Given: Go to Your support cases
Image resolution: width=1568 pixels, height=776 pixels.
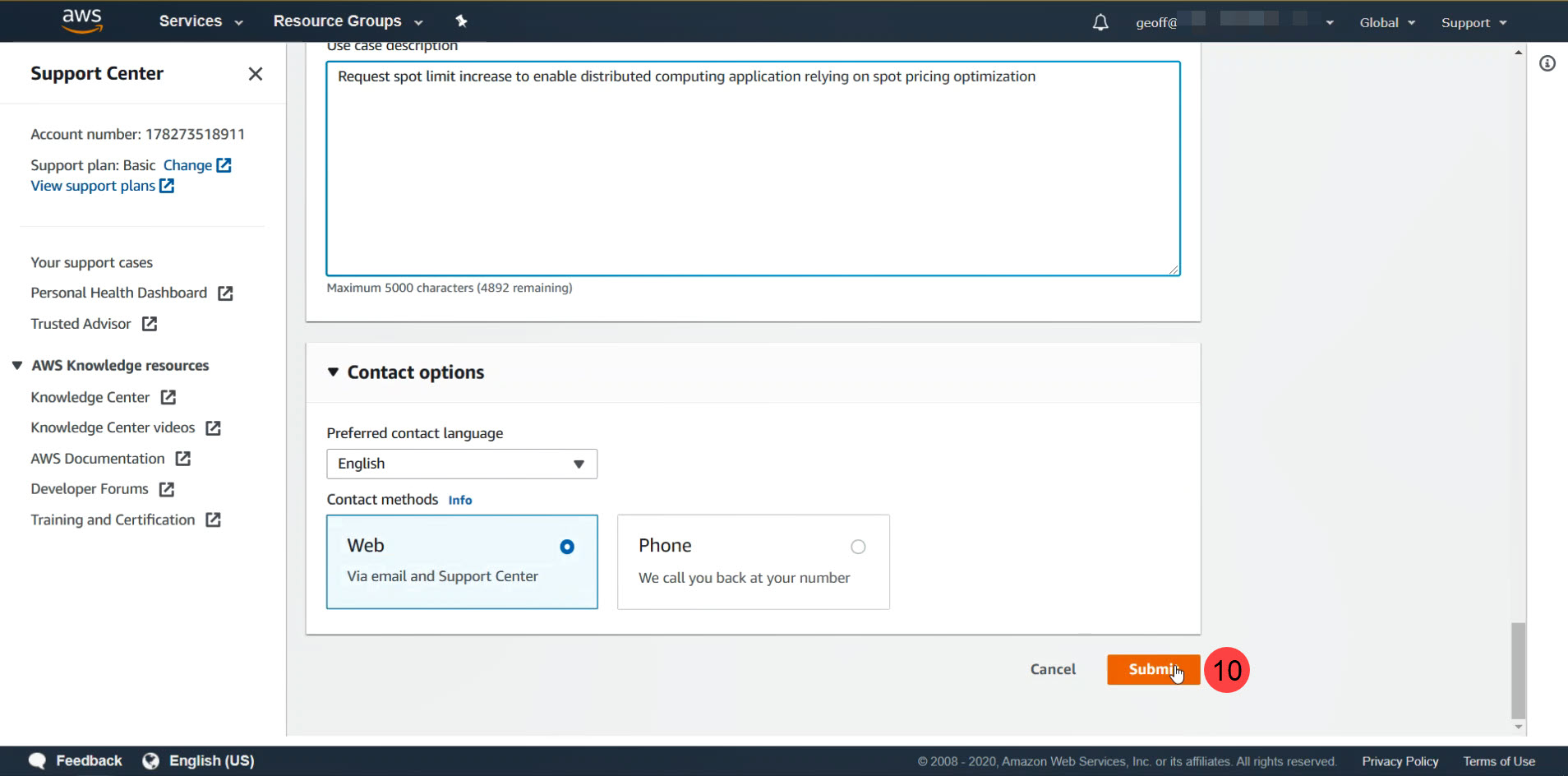Looking at the screenshot, I should [92, 262].
